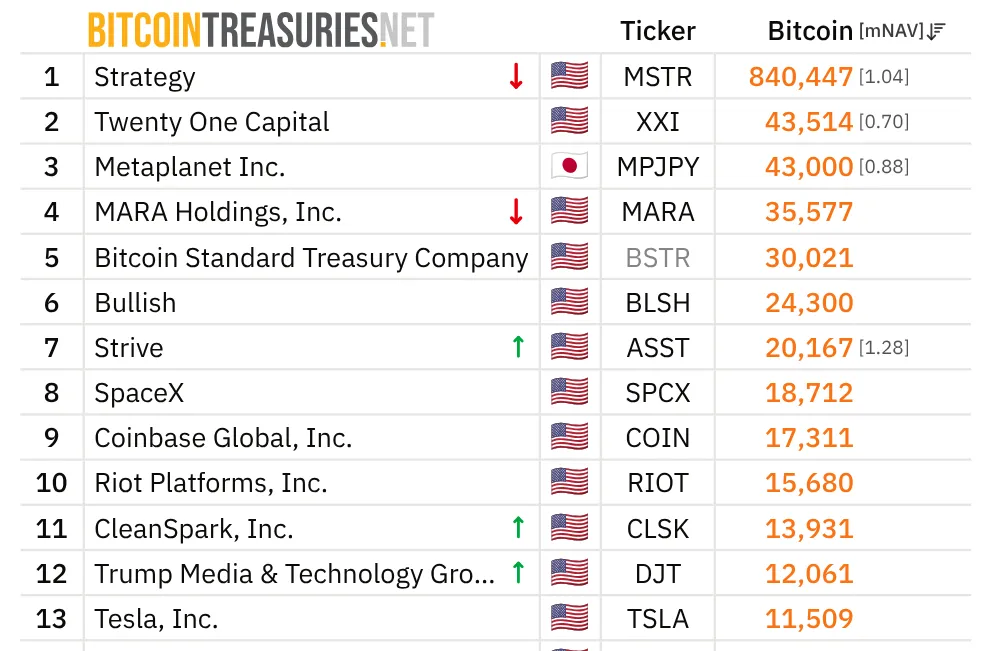This screenshot has height=651, width=988.
Task: Click the red down arrow beside MARA Holdings
Action: pos(516,212)
